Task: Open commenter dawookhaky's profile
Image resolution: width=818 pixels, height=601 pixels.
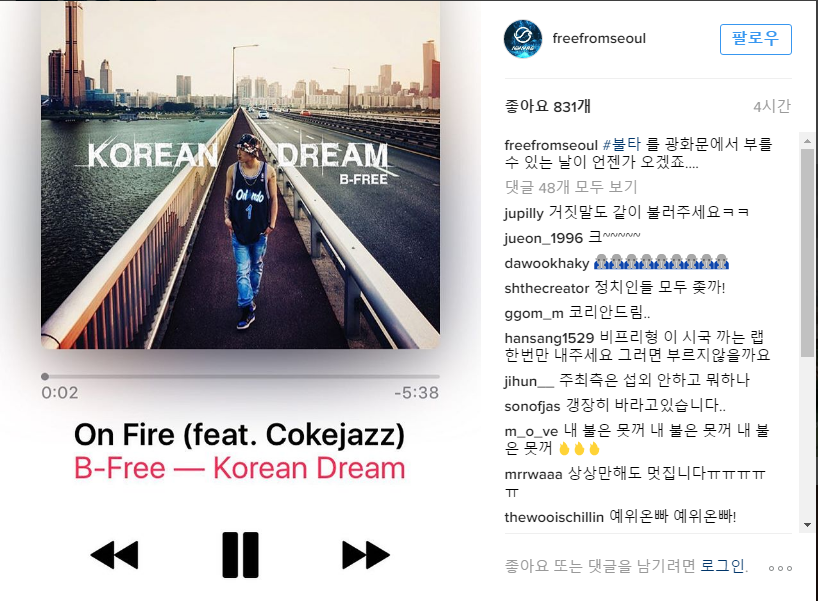Action: (547, 263)
